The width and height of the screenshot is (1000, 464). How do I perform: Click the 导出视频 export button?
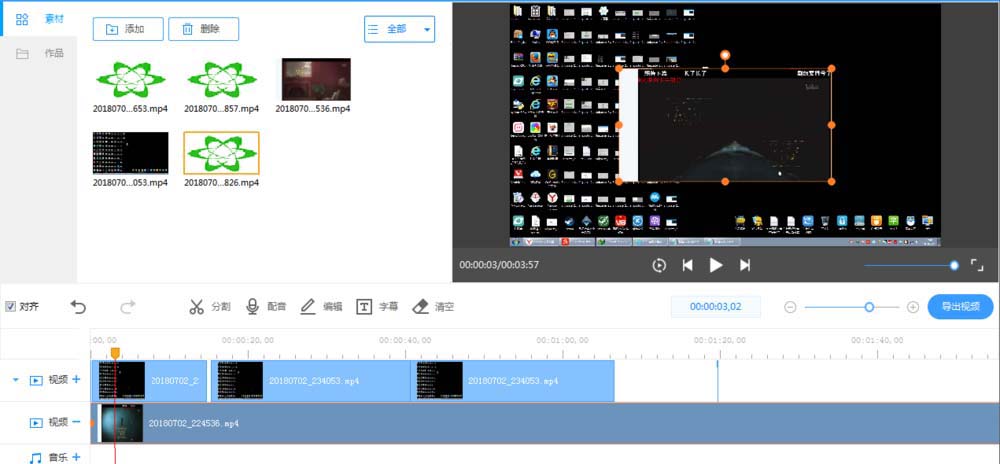[x=960, y=307]
